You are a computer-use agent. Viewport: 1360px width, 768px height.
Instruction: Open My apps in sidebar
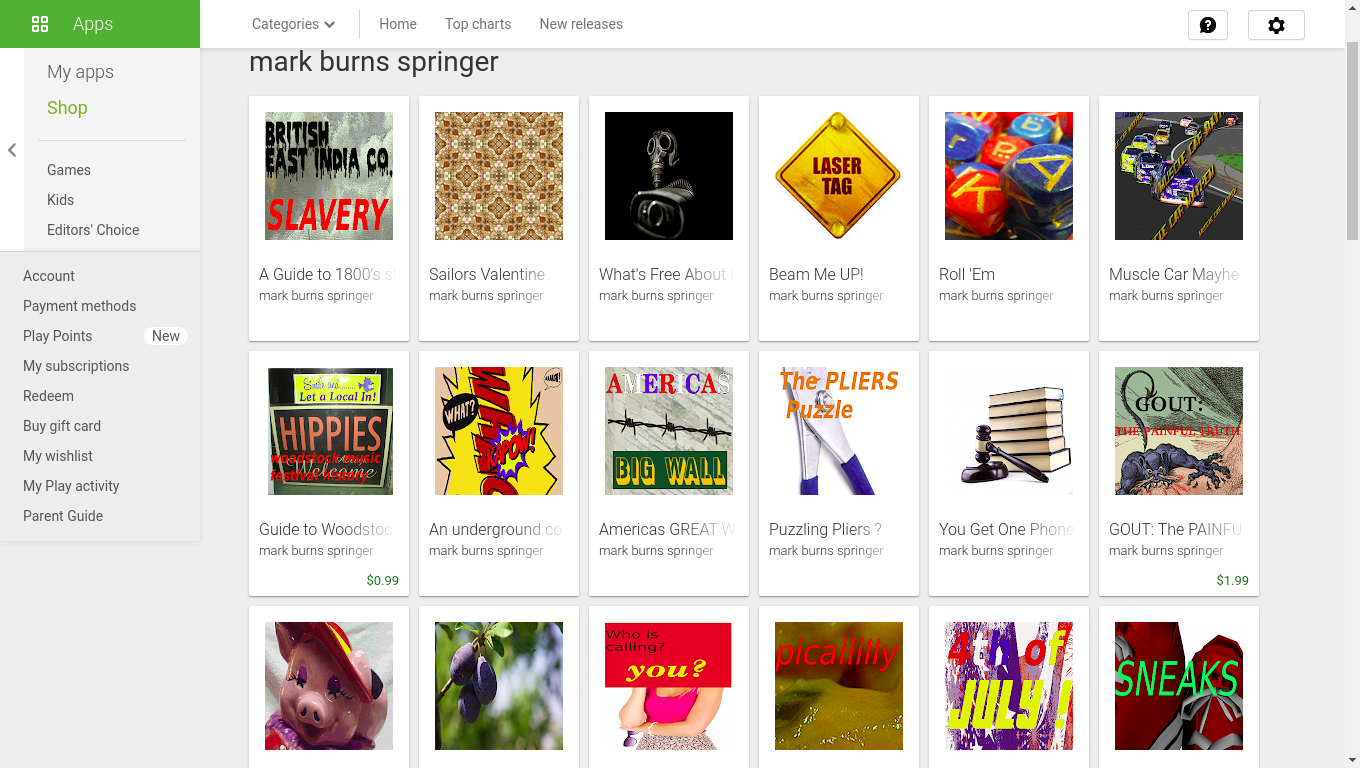coord(80,72)
